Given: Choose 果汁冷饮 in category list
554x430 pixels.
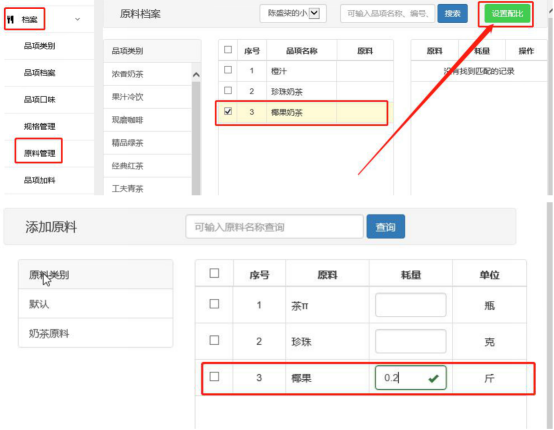Looking at the screenshot, I should (148, 97).
